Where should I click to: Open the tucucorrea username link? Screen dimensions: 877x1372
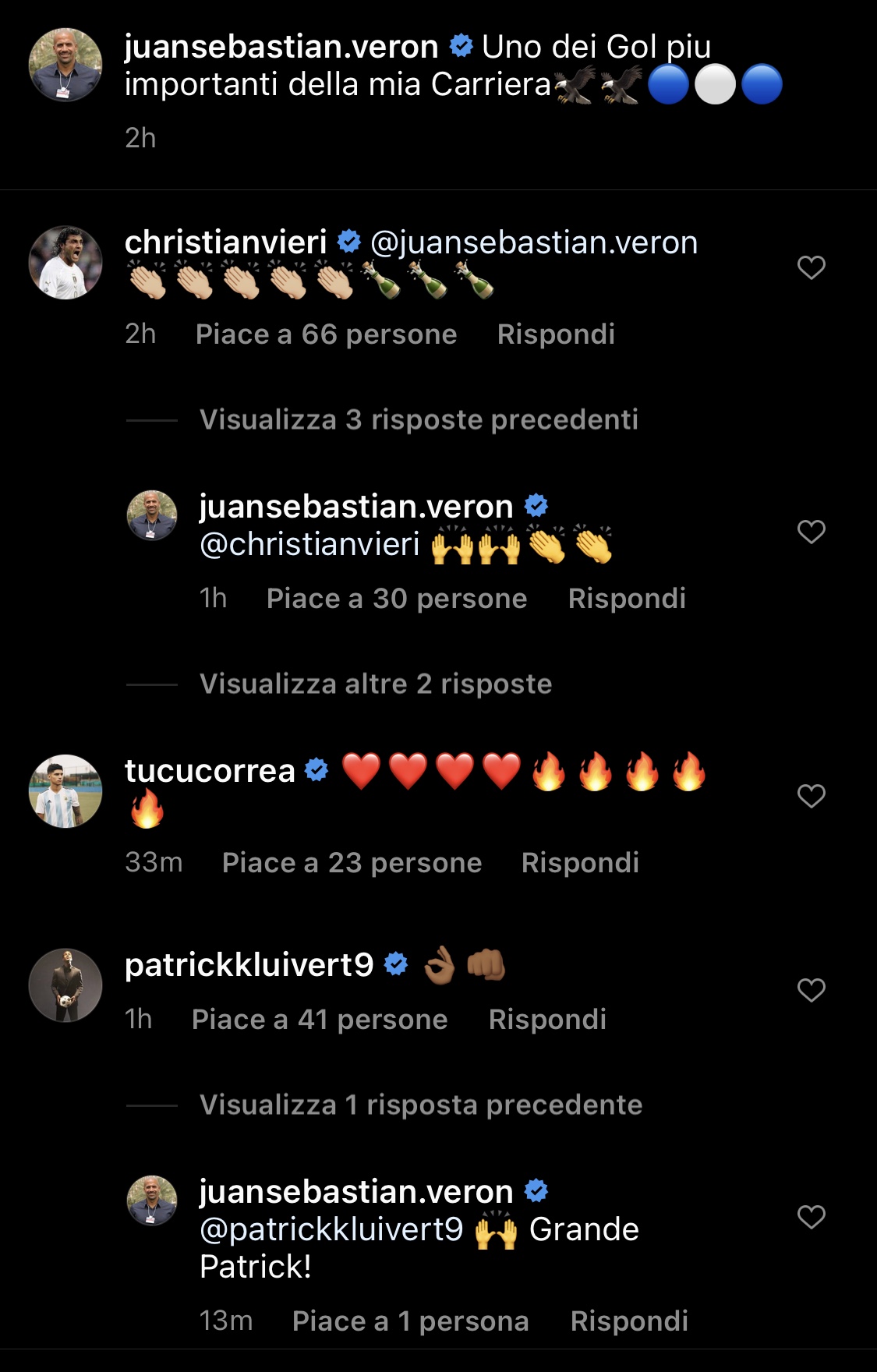coord(210,771)
